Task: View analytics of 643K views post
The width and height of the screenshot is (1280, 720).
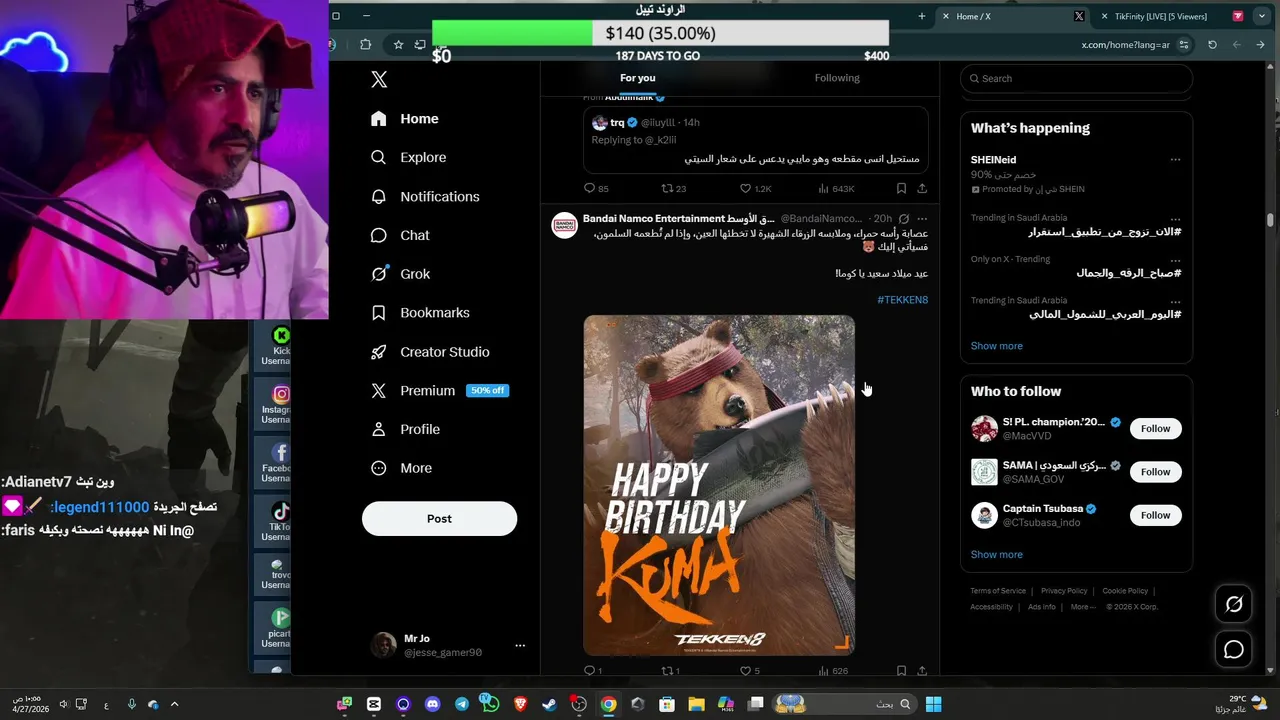Action: 836,188
